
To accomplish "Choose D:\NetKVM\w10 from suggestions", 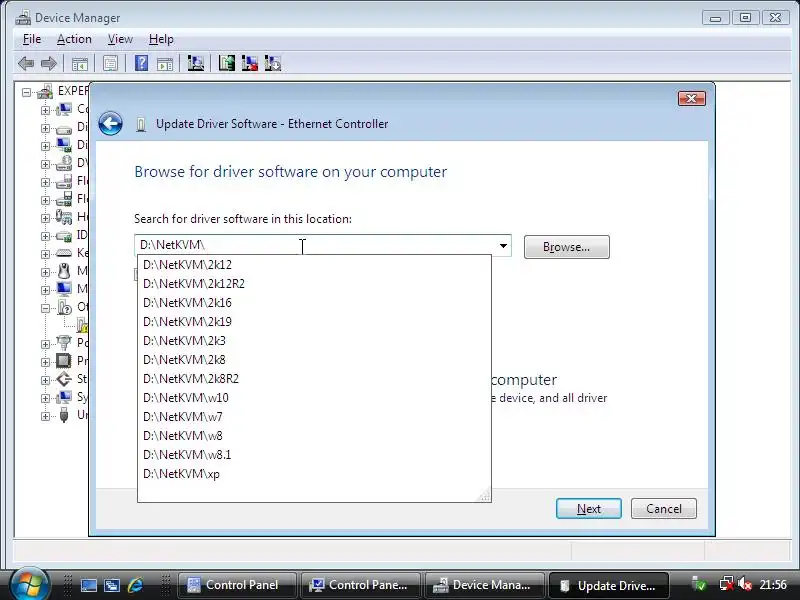I will tap(314, 397).
